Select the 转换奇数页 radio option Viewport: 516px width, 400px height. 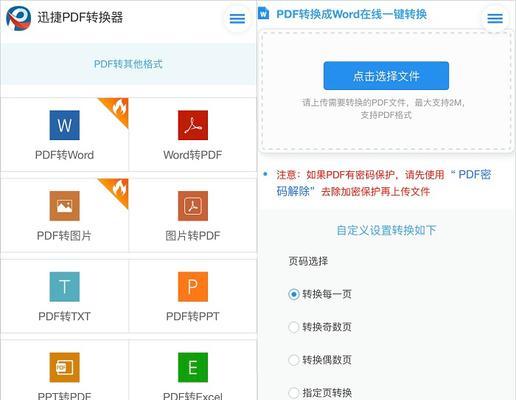coord(294,327)
